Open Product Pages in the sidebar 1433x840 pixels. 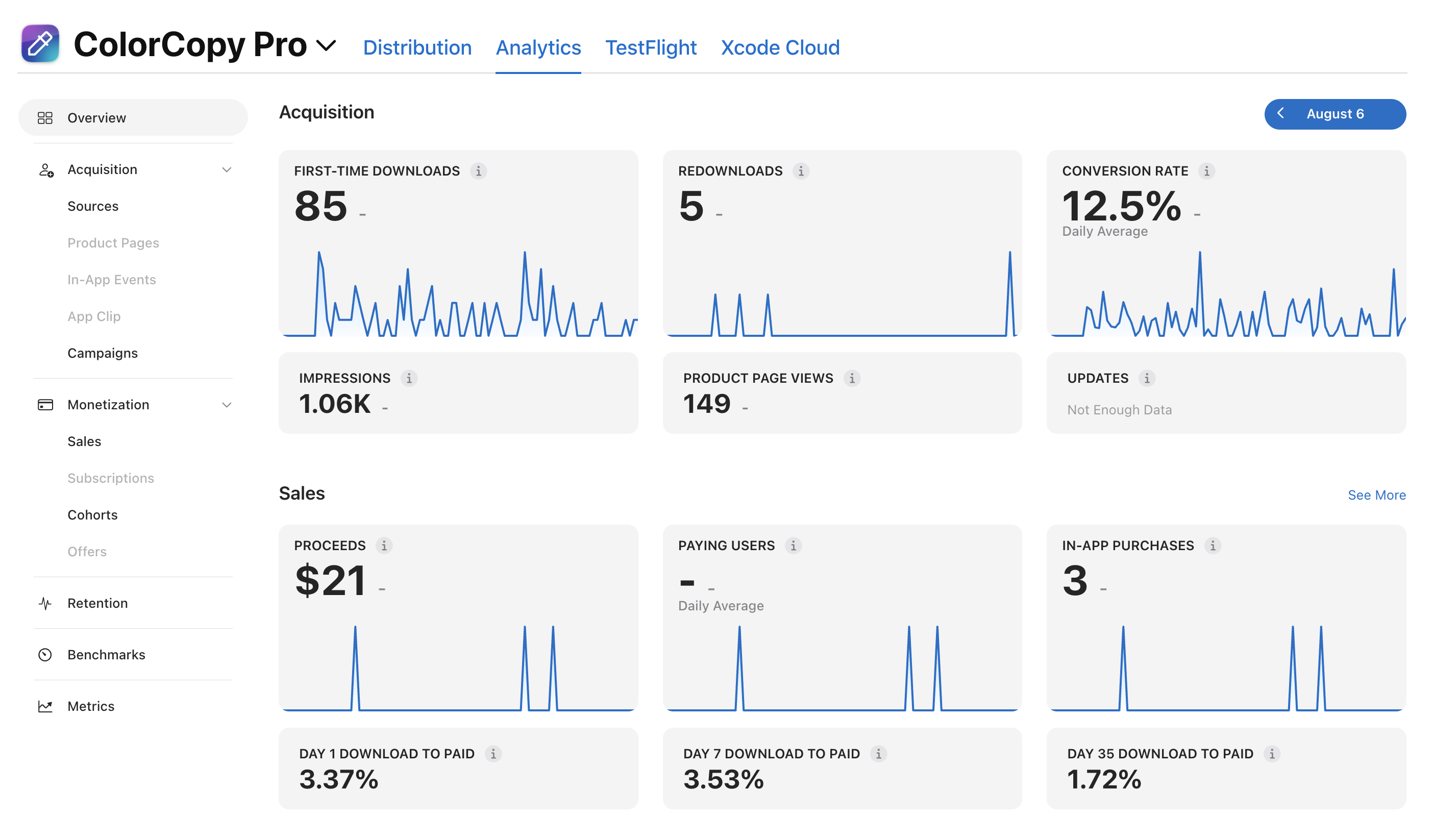click(x=113, y=243)
